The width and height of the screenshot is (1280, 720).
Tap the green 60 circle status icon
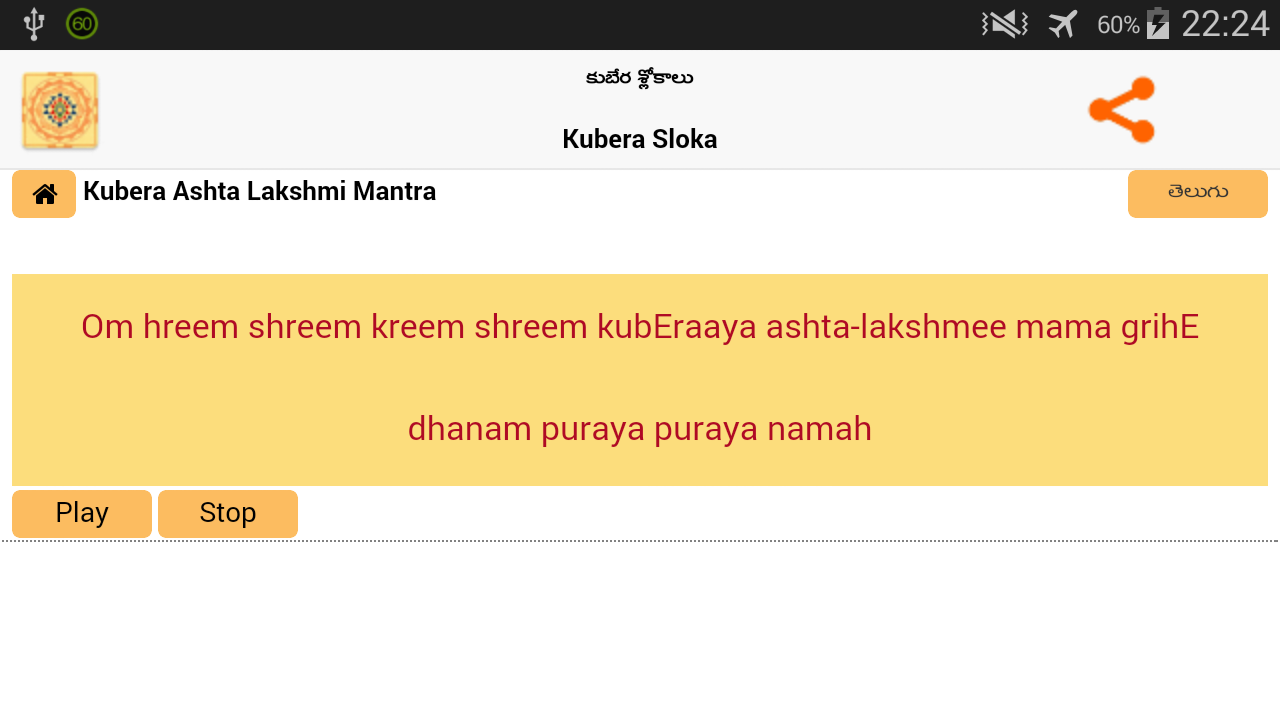82,24
